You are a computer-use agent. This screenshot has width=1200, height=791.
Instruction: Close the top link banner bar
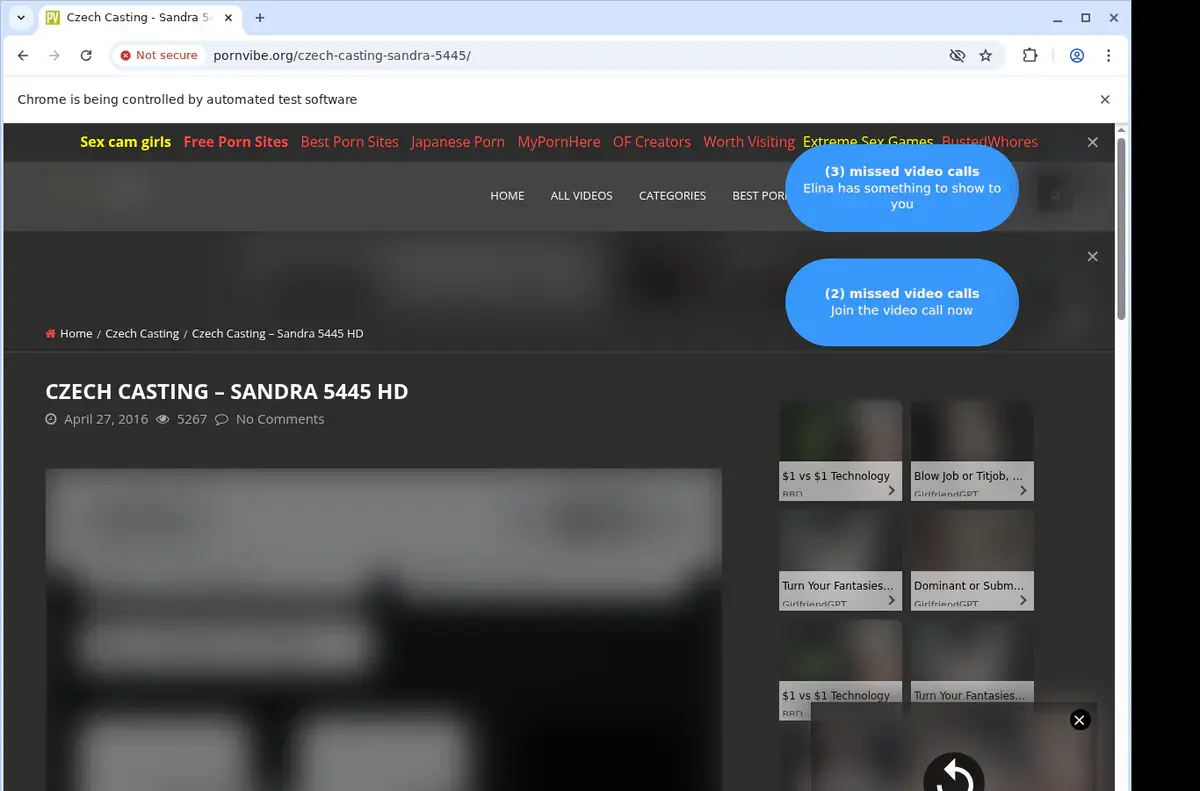point(1093,143)
